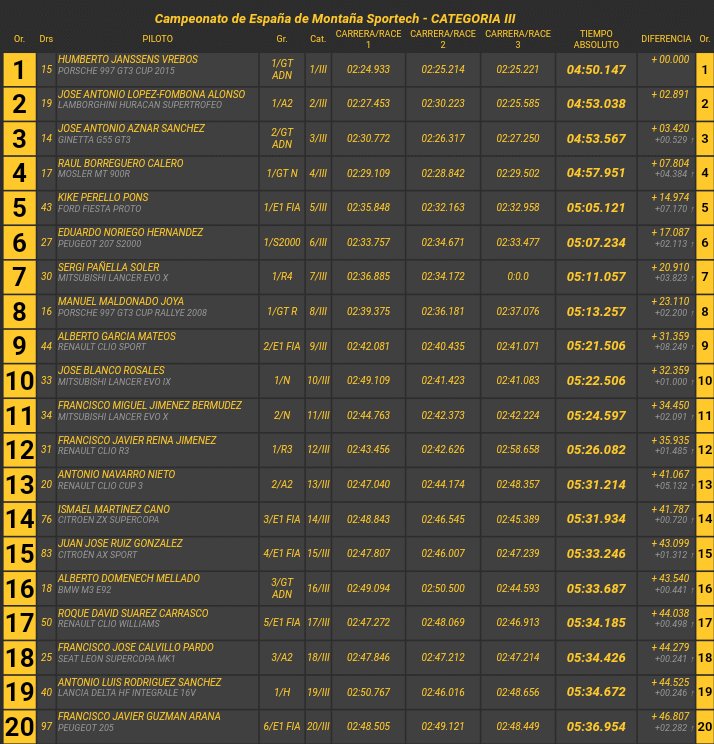Image resolution: width=714 pixels, height=744 pixels.
Task: Click driver JOSE BLANCO ROSALES
Action: tap(111, 371)
